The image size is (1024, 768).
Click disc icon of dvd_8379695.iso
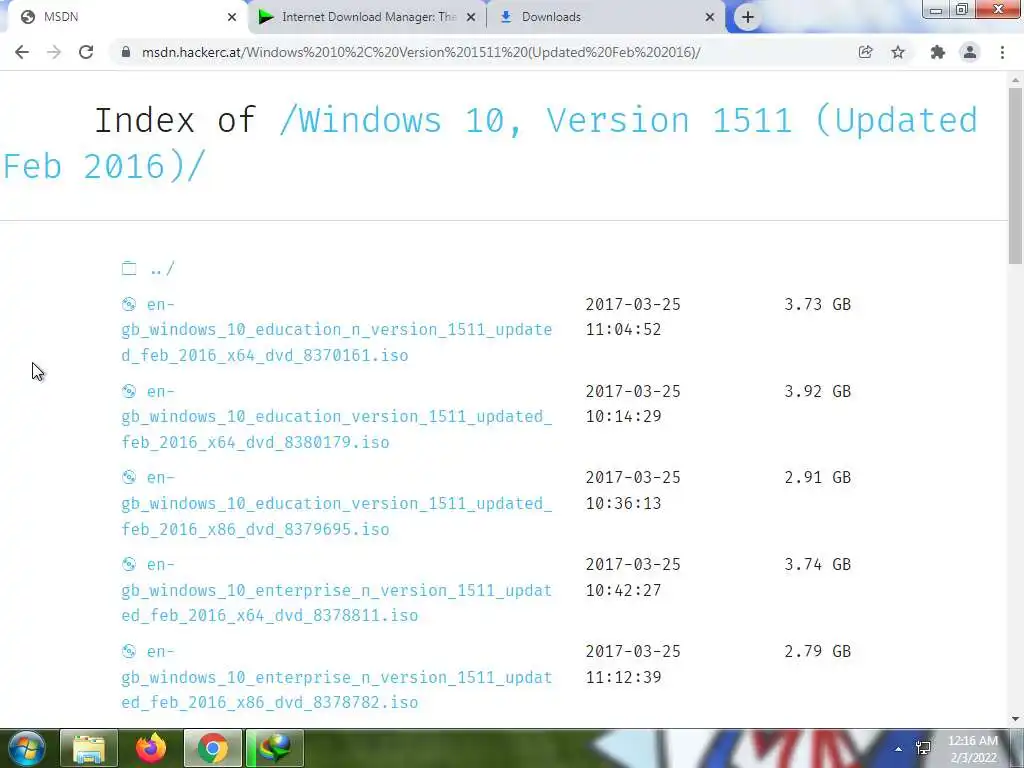[x=129, y=477]
